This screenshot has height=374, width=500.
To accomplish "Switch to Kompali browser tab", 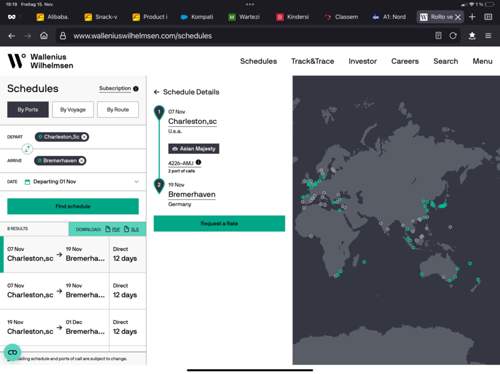I will click(197, 17).
